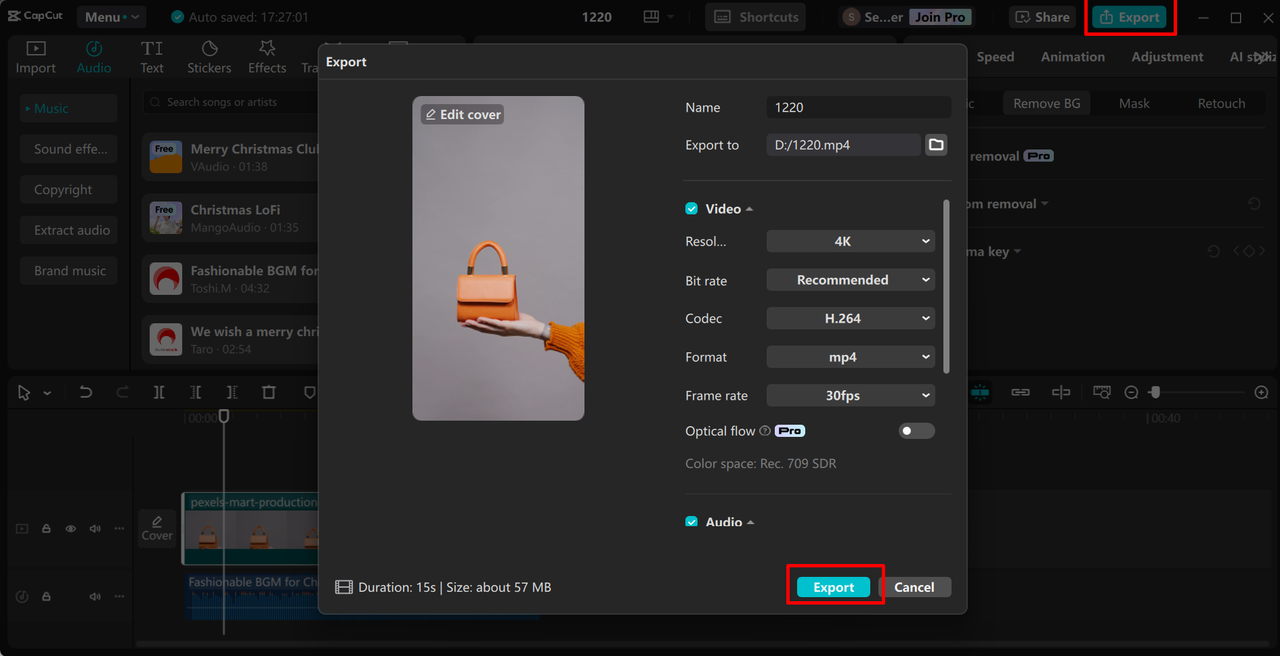Select the Import media tab icon
Viewport: 1280px width, 656px height.
(x=36, y=48)
